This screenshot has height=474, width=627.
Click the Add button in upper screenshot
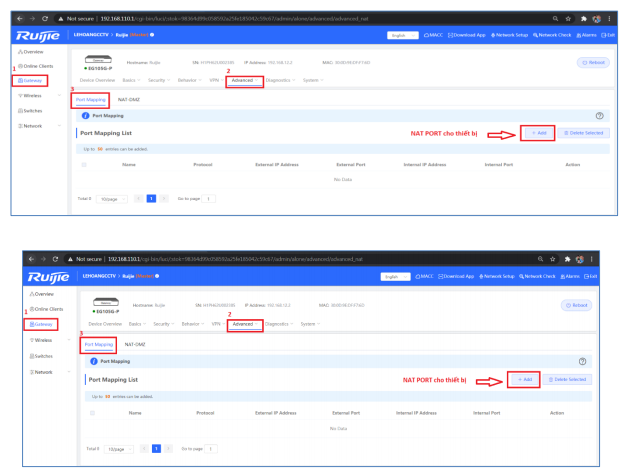(537, 132)
